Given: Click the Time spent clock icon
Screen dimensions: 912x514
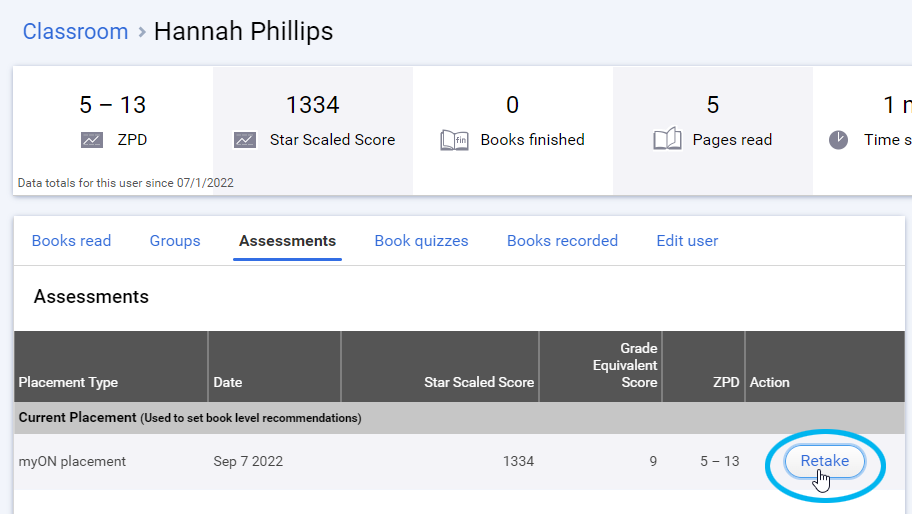Looking at the screenshot, I should 838,140.
